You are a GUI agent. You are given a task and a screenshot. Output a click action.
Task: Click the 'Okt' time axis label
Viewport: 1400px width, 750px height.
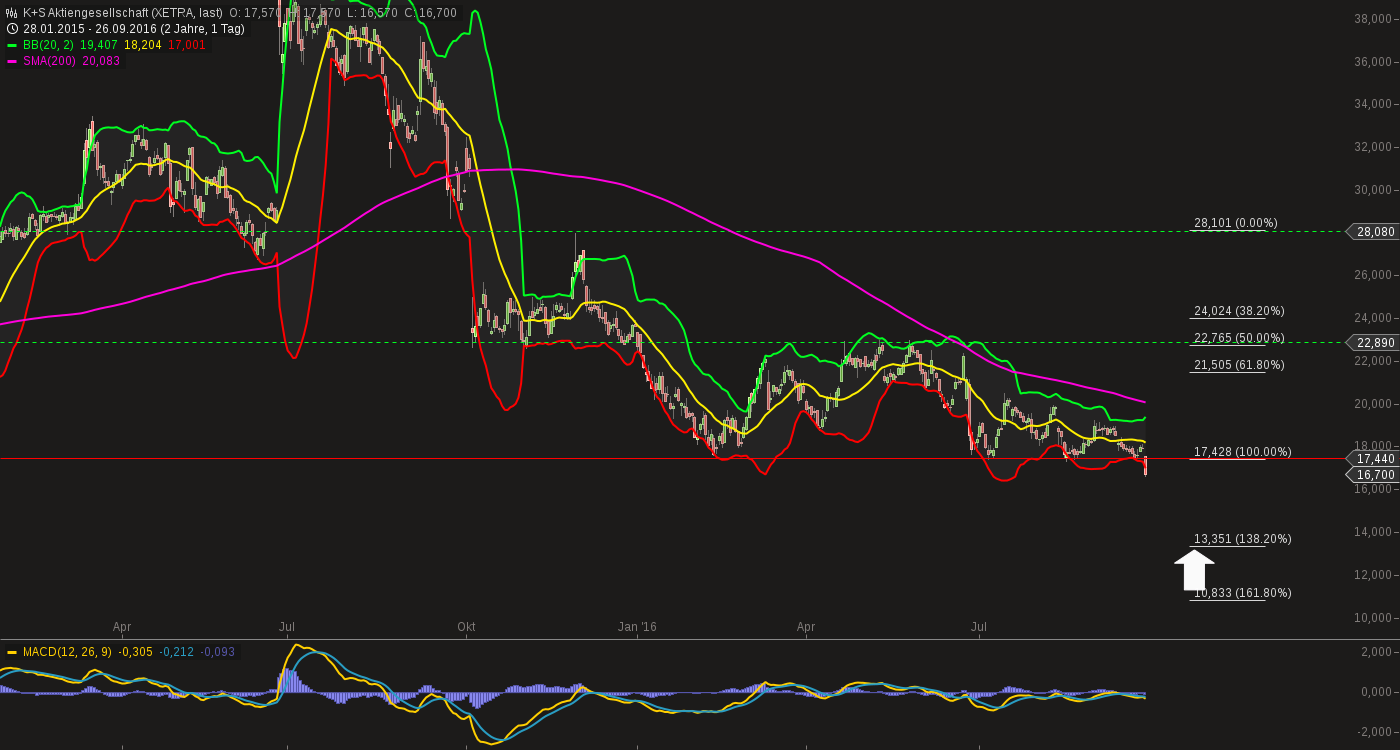click(x=466, y=627)
